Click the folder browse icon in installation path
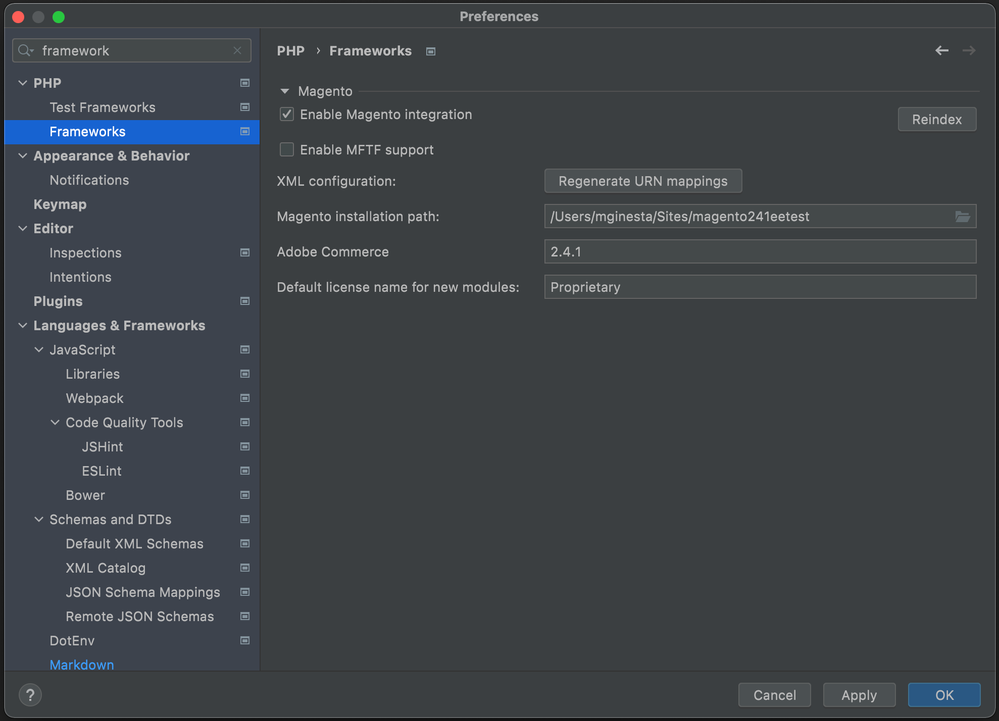The width and height of the screenshot is (999, 721). click(x=962, y=217)
